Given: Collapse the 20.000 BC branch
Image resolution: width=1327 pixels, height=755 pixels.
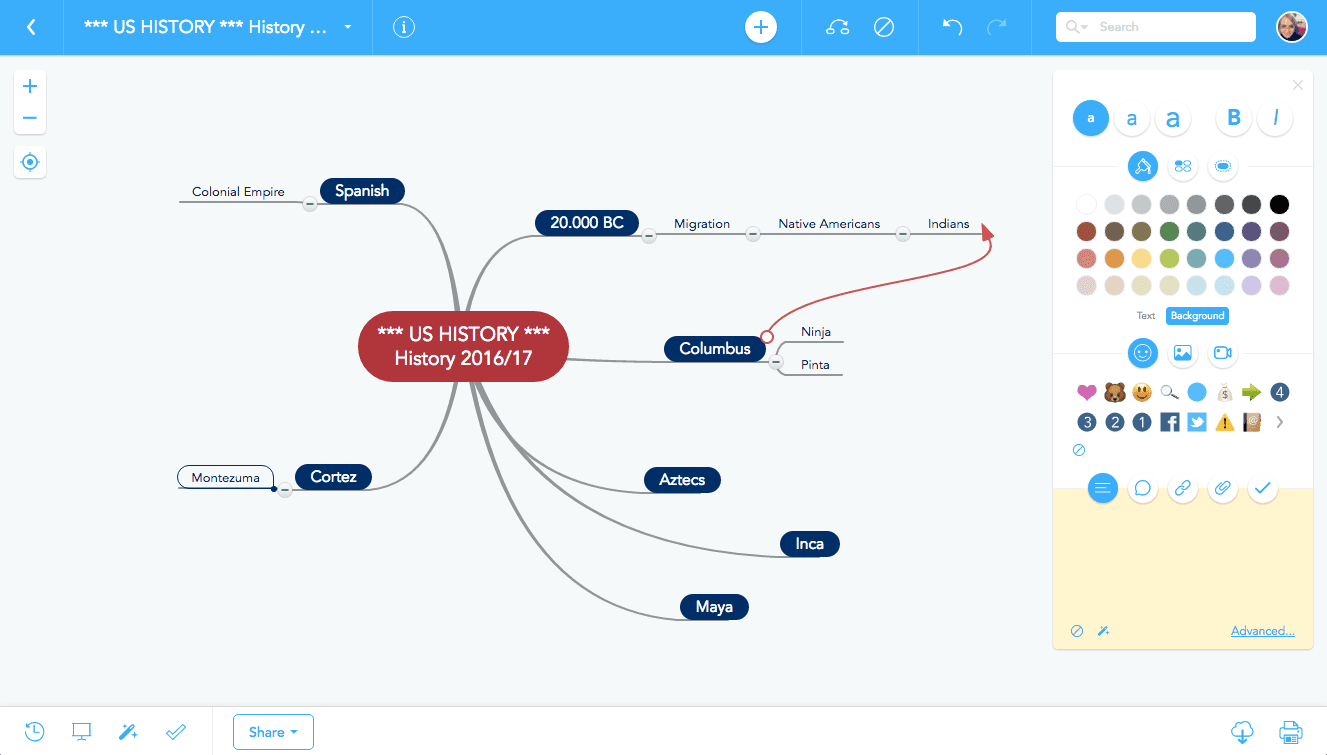Looking at the screenshot, I should pyautogui.click(x=649, y=235).
